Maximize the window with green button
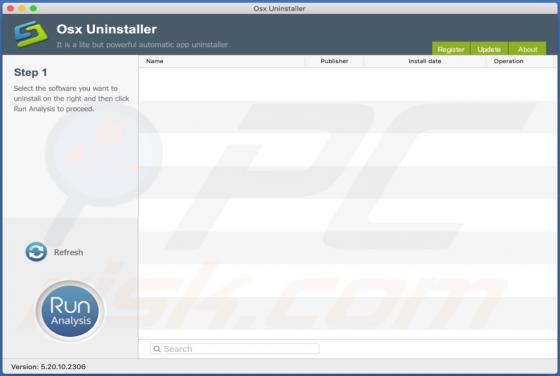This screenshot has width=560, height=376. (33, 8)
